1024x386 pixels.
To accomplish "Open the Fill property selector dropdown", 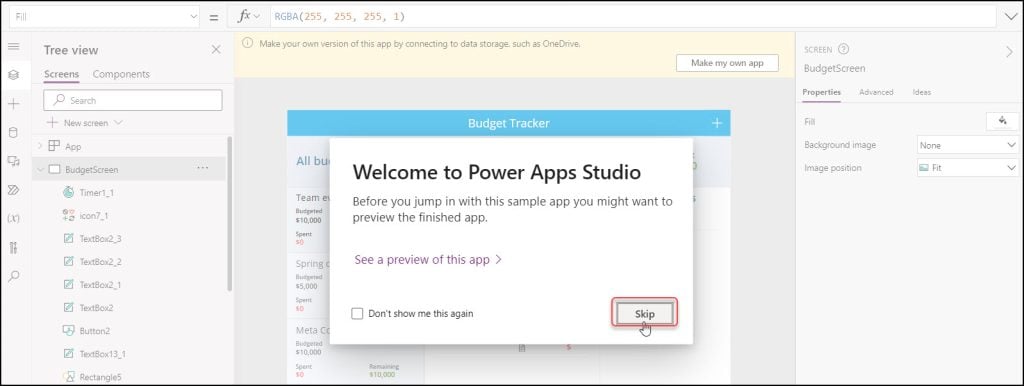I will pyautogui.click(x=104, y=17).
